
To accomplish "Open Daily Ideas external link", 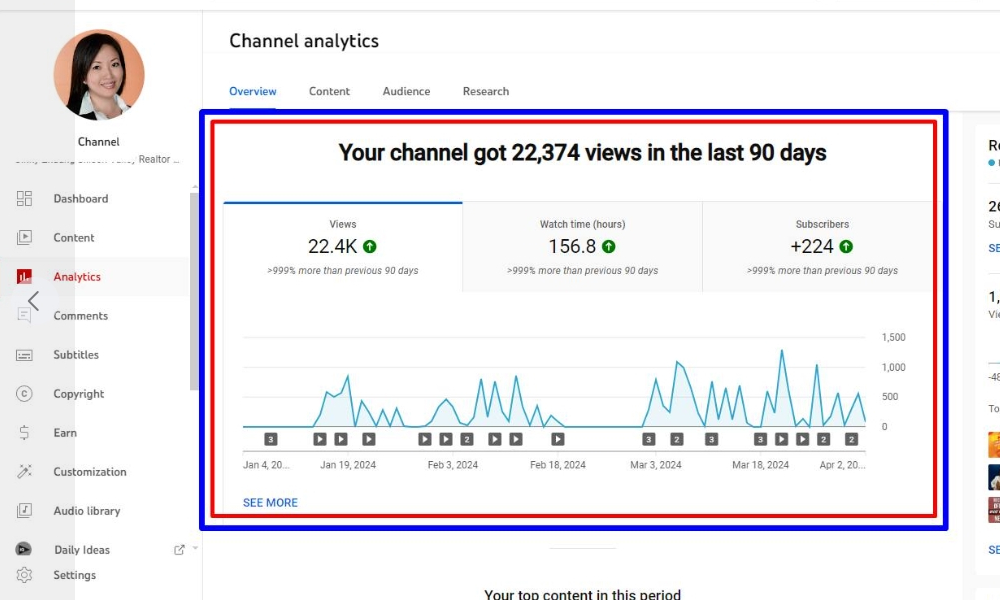I will click(x=180, y=549).
